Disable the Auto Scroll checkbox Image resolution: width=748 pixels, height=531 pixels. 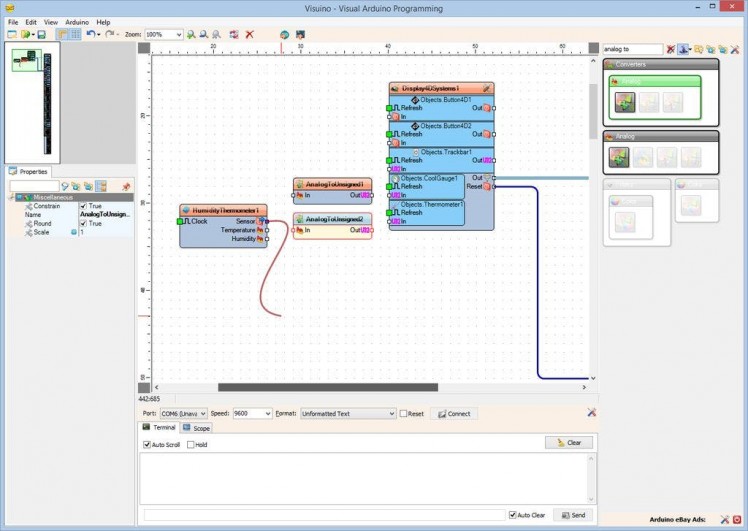coord(147,444)
